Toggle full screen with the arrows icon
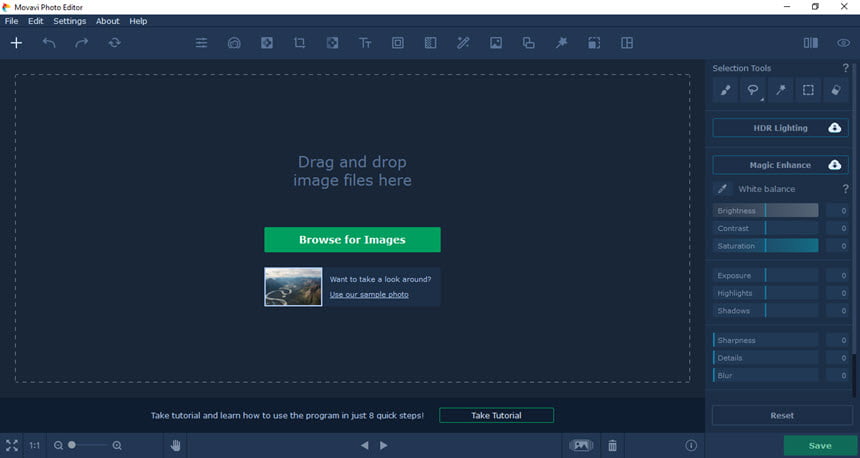 point(12,445)
